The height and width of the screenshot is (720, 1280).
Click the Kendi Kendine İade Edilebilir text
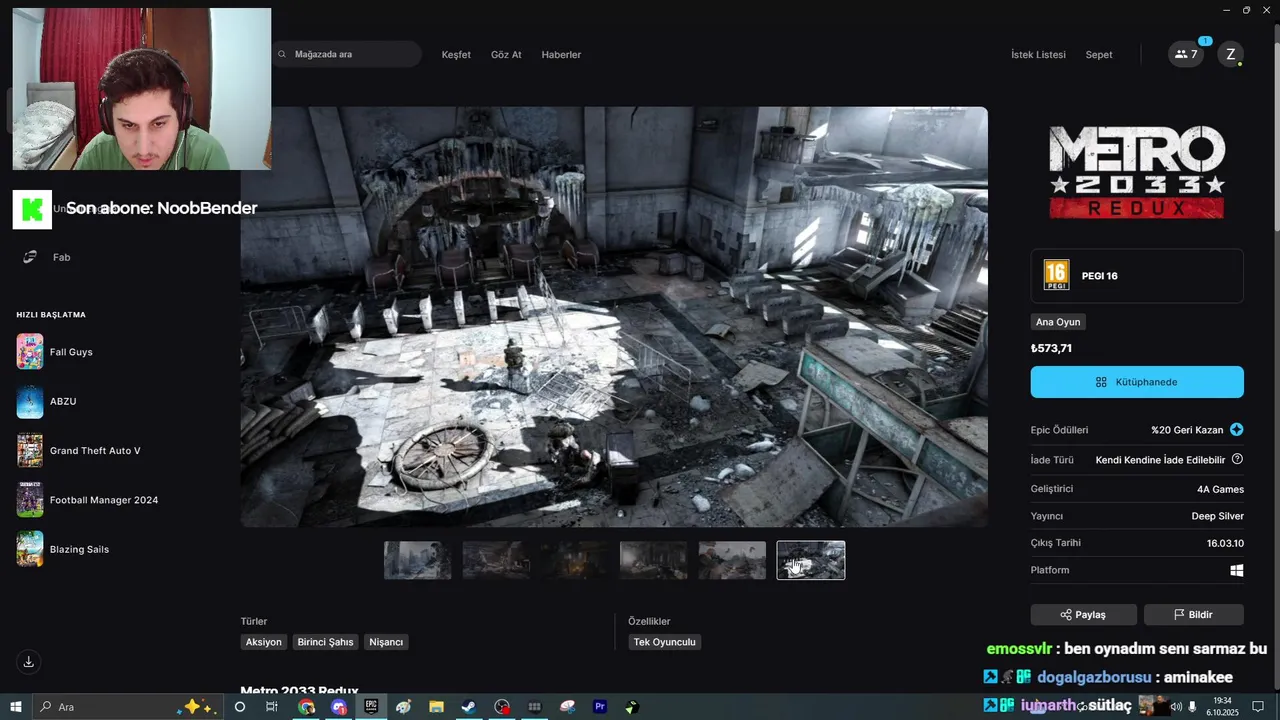coord(1160,460)
